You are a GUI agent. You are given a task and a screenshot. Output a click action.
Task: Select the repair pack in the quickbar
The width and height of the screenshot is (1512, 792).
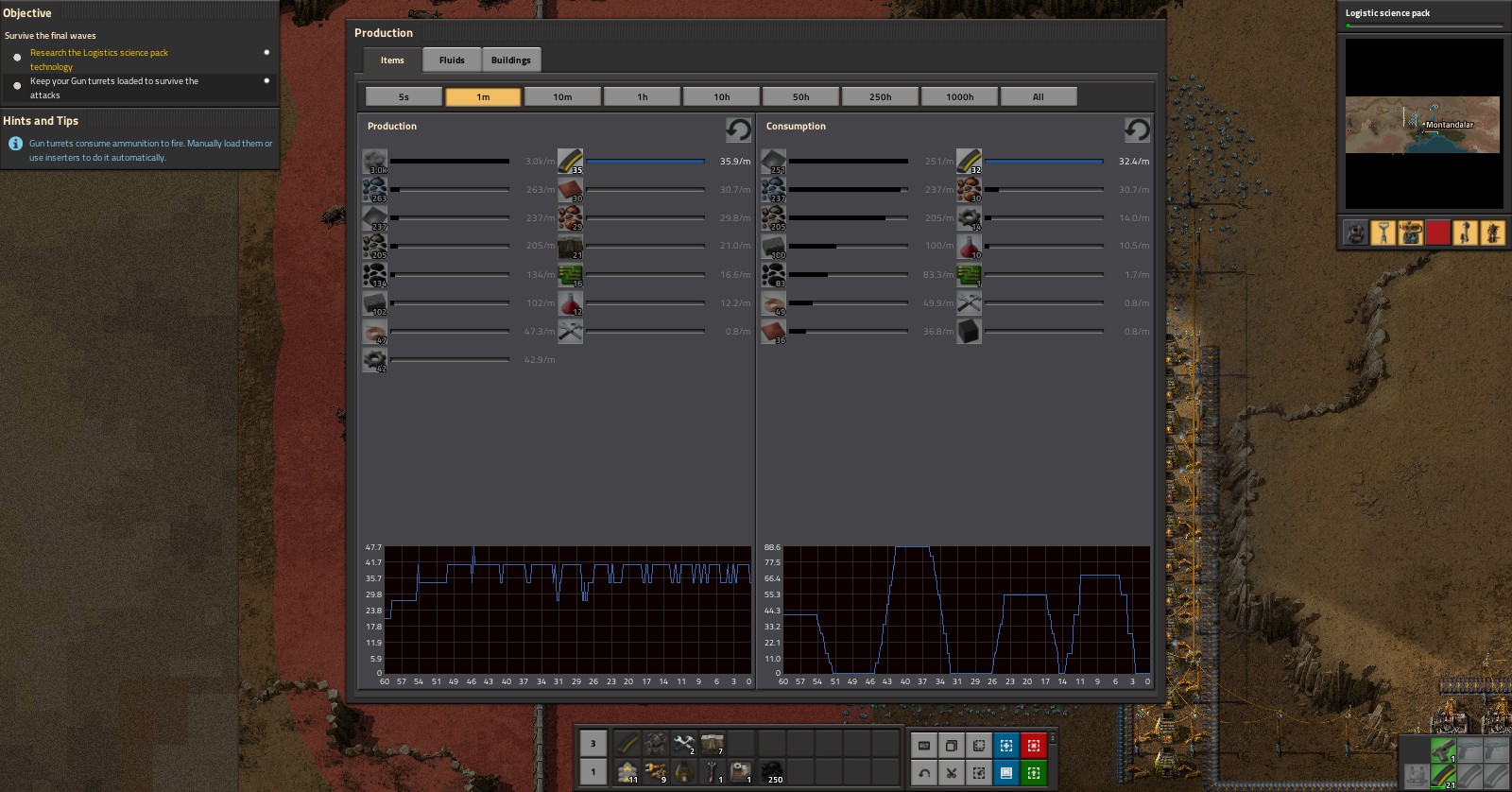[x=683, y=745]
